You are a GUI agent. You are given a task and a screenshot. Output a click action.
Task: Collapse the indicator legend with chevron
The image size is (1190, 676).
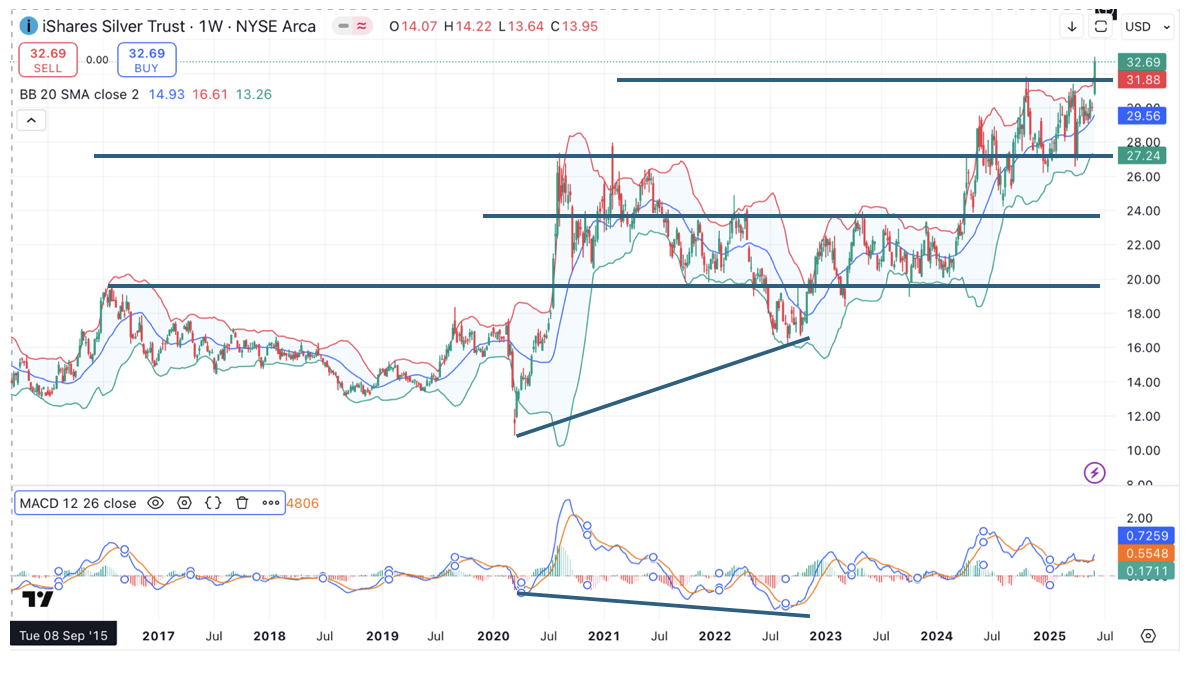[31, 120]
